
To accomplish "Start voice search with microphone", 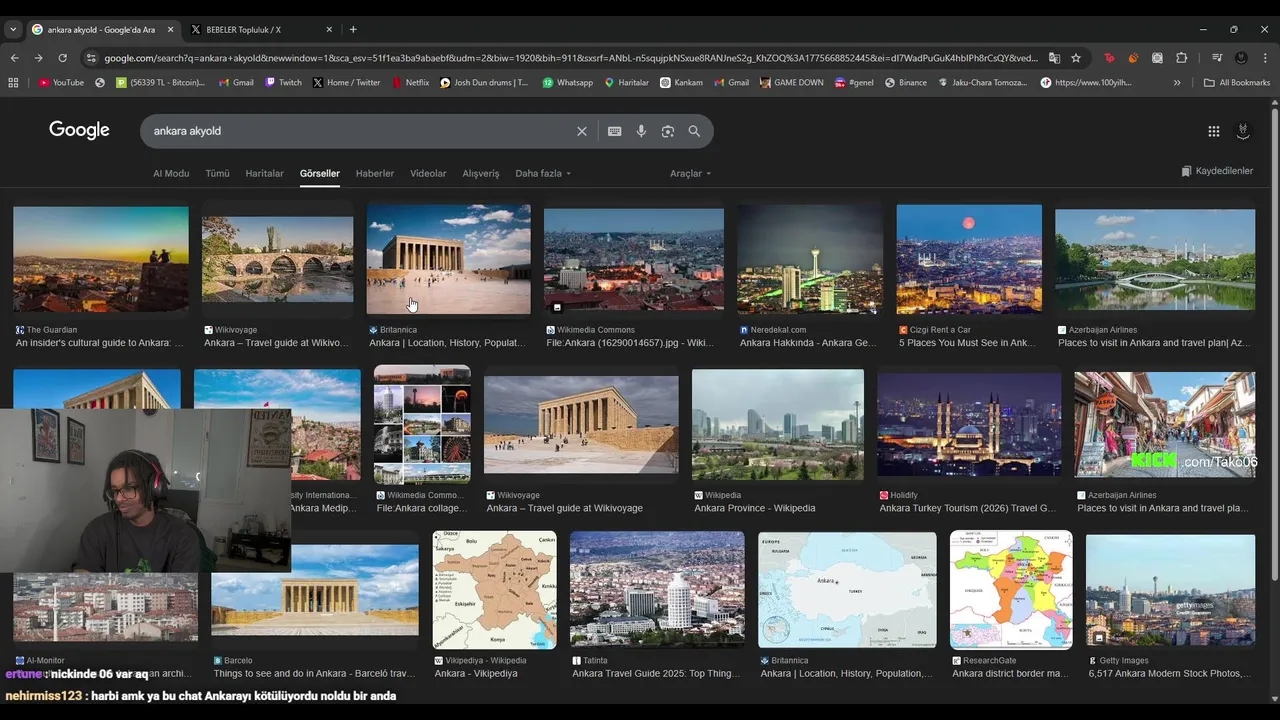I will [x=641, y=131].
